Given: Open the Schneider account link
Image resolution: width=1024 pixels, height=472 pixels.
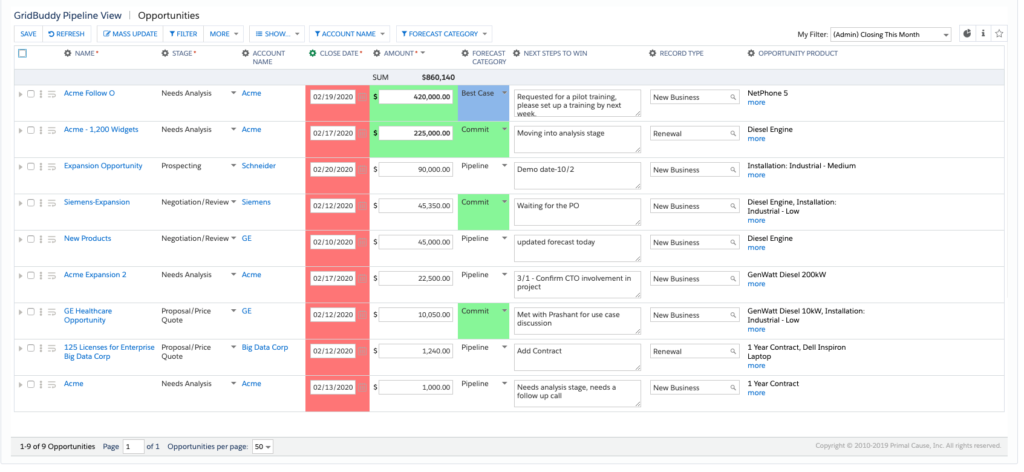Looking at the screenshot, I should (x=259, y=166).
